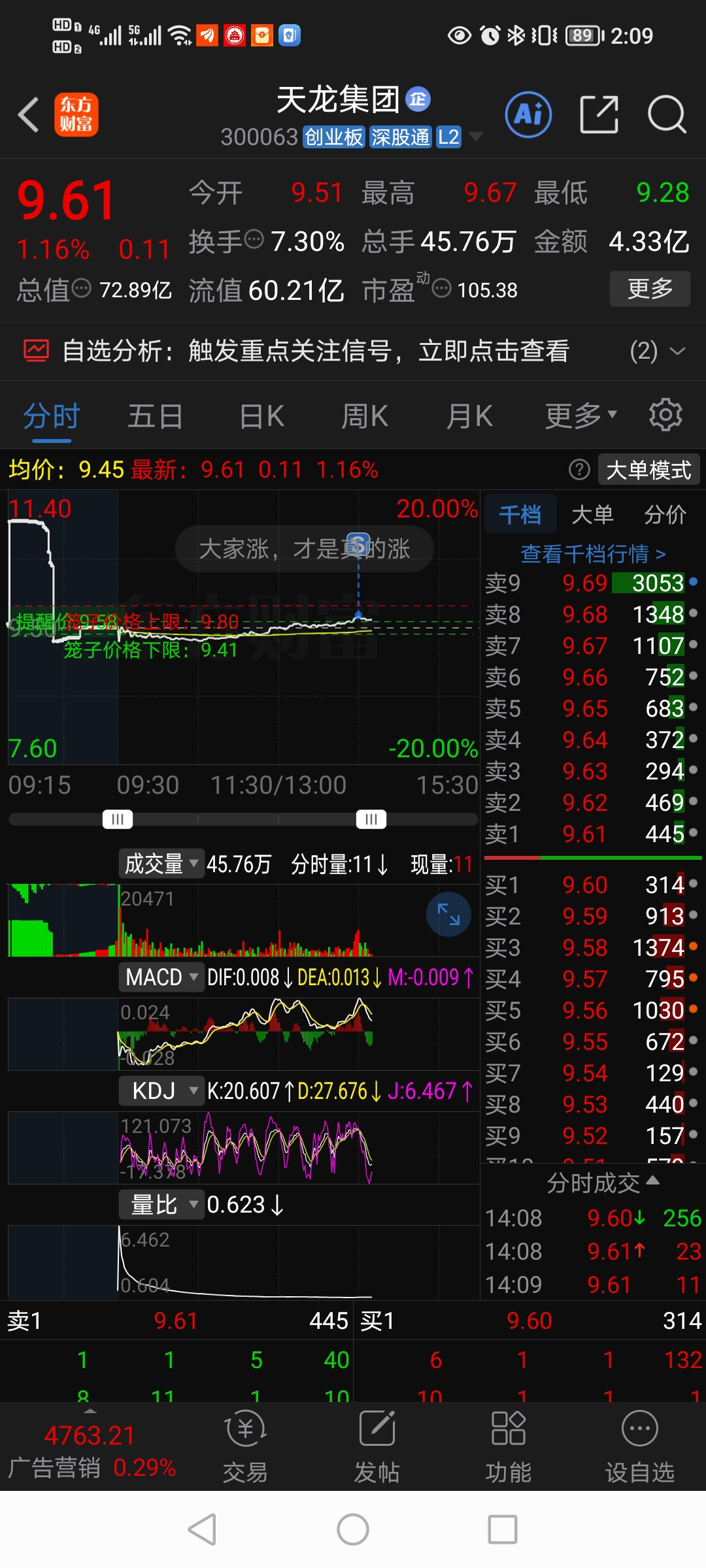Viewport: 706px width, 1568px height.
Task: Tap the 设自选 watchlist icon
Action: tap(640, 1428)
